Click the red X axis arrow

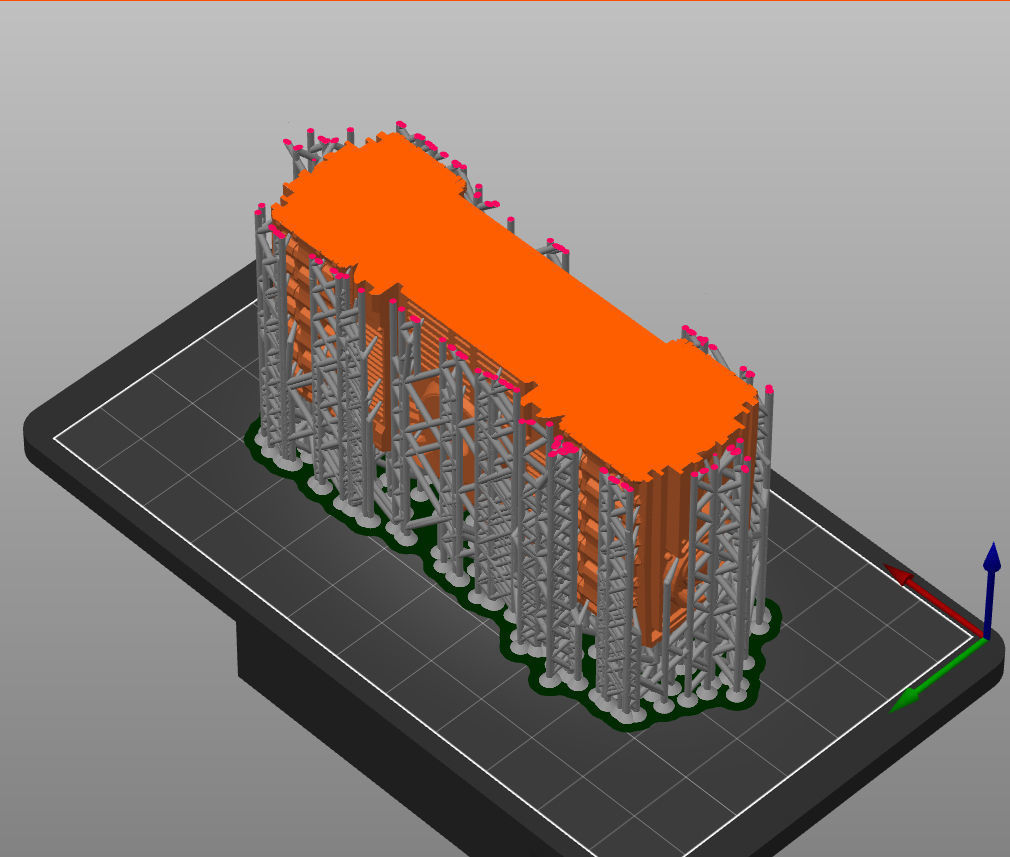[934, 600]
